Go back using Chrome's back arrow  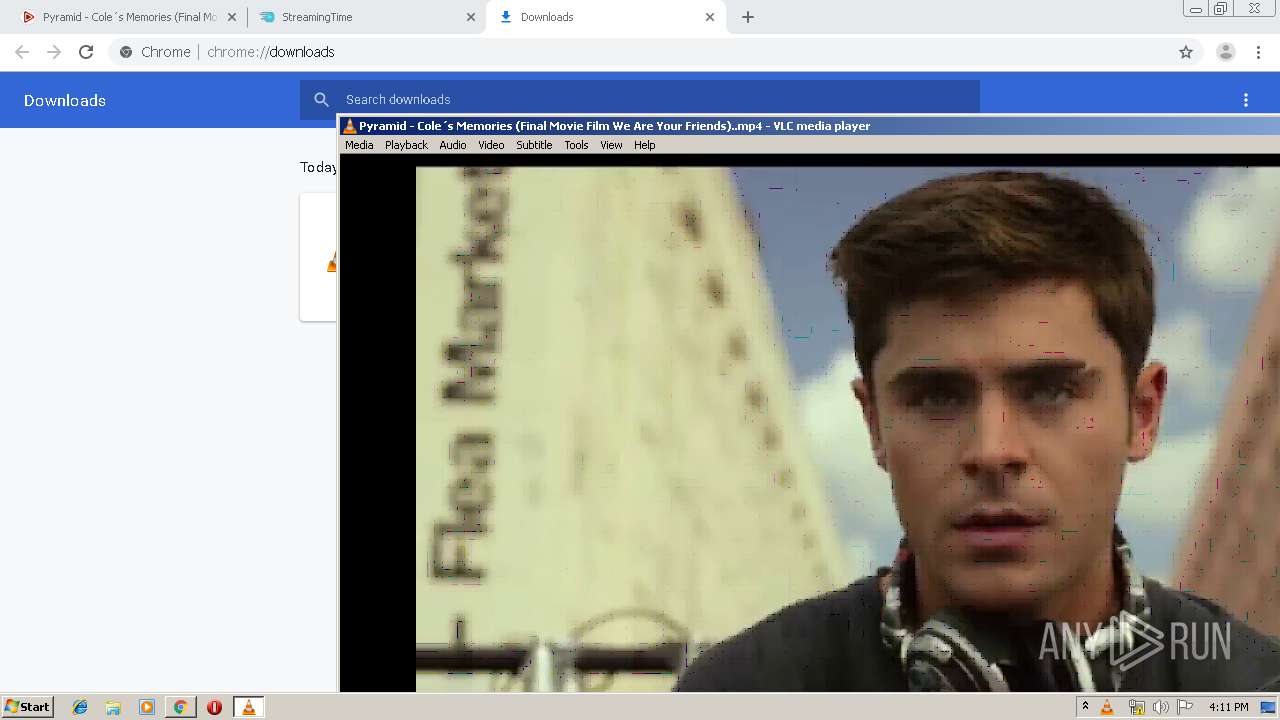(22, 52)
